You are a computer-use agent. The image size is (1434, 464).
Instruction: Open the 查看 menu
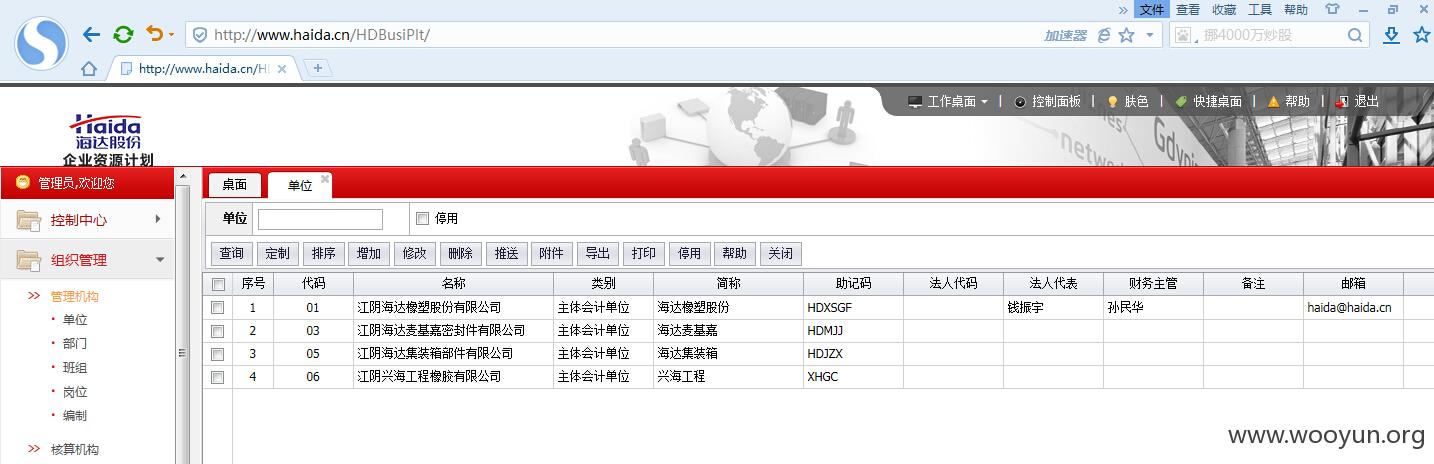point(1187,9)
